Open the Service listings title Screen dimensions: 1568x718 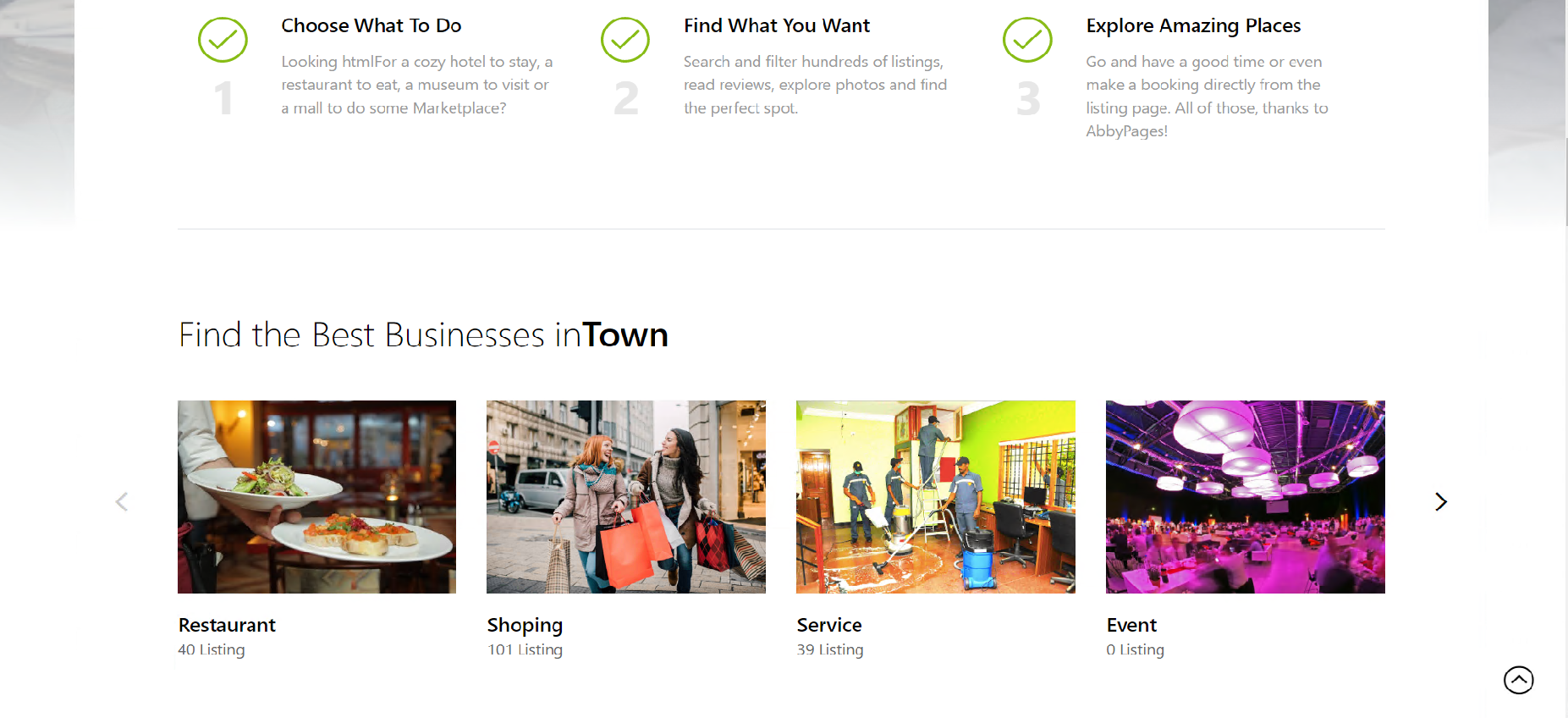[829, 625]
